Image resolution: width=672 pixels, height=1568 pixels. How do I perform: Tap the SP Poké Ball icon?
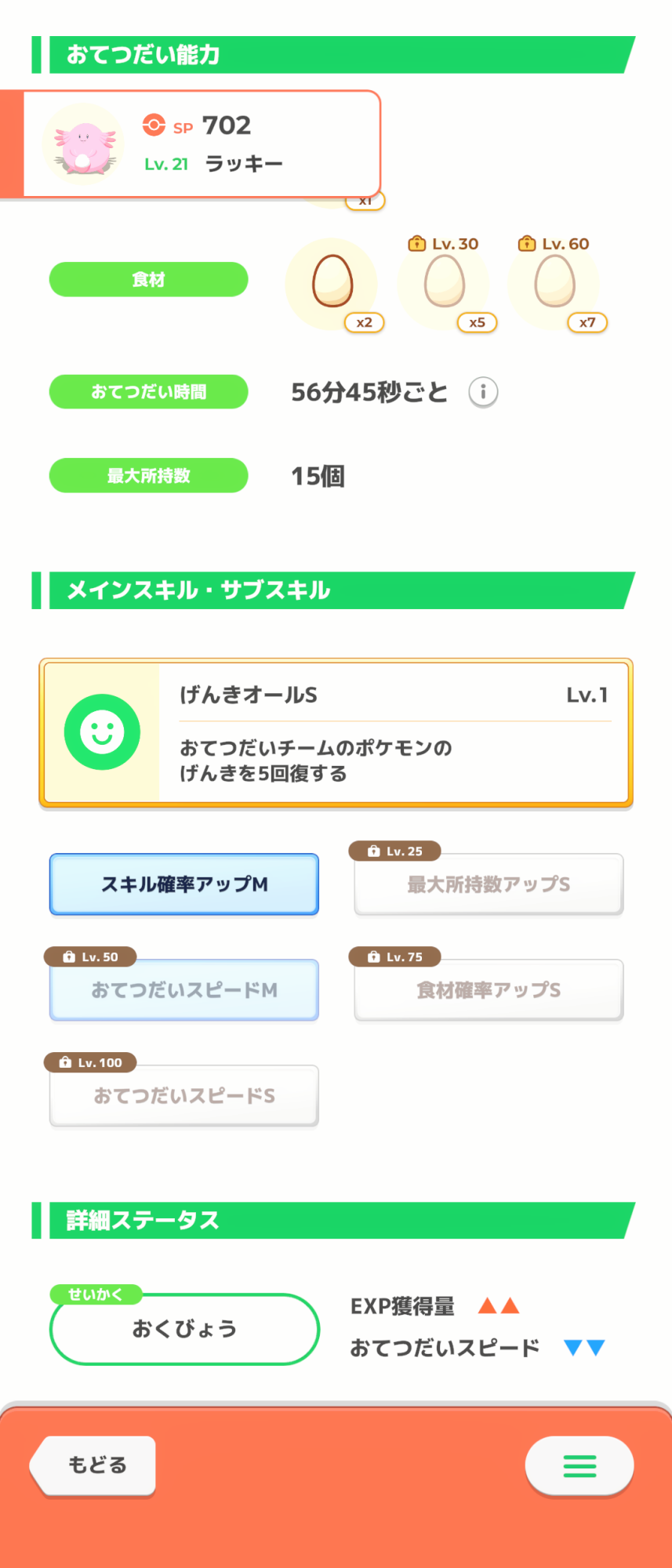154,125
